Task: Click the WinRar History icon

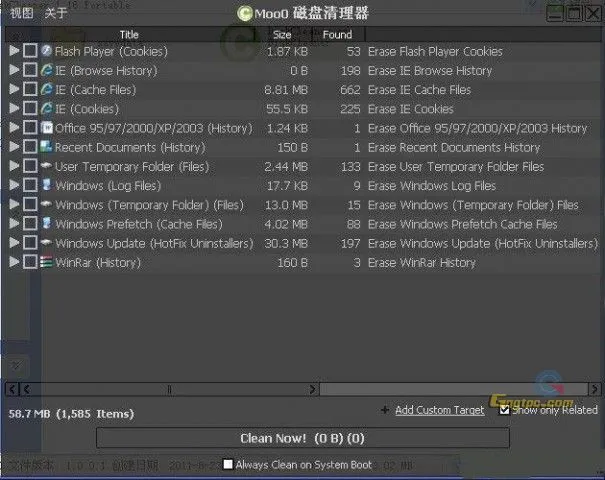Action: tap(46, 263)
